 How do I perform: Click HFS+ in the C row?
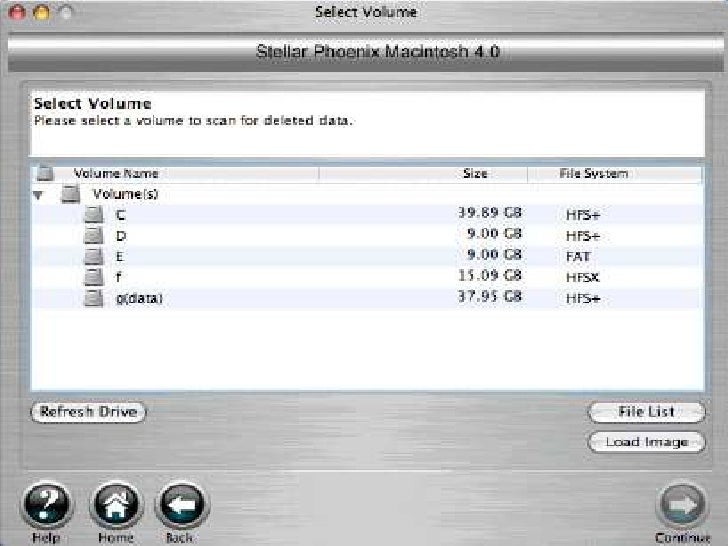point(583,215)
